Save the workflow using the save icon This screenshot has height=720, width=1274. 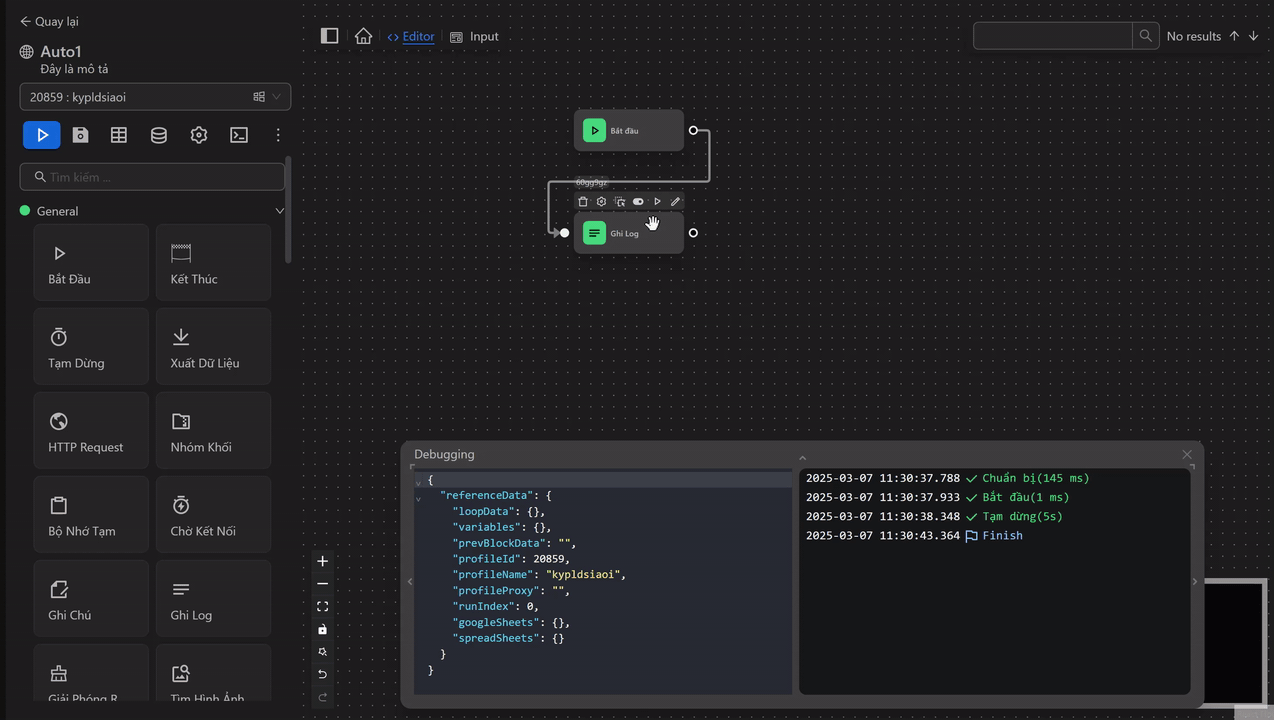80,134
